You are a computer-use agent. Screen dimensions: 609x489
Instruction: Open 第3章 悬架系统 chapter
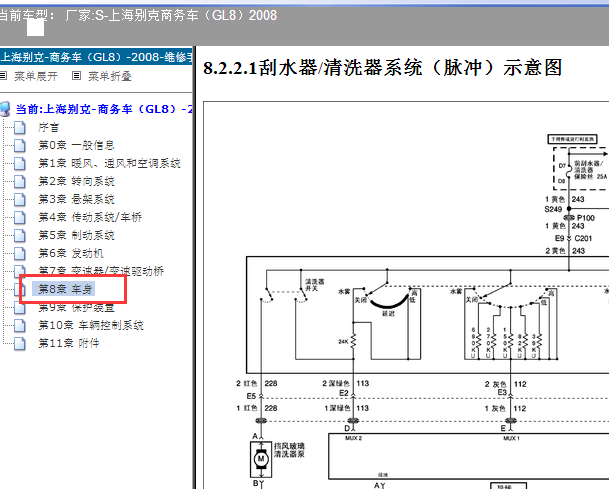[x=77, y=199]
